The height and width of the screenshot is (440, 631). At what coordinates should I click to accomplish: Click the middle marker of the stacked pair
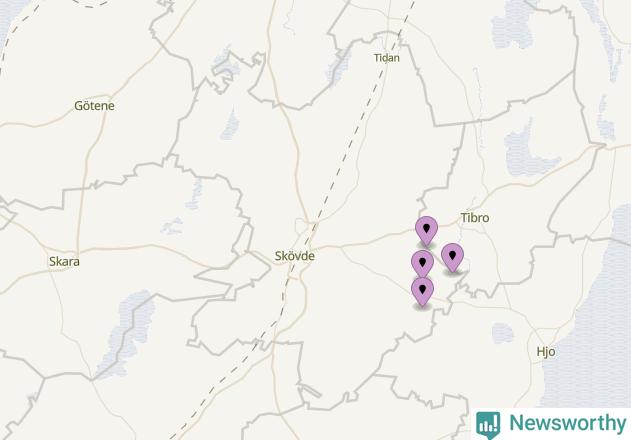[x=422, y=265]
